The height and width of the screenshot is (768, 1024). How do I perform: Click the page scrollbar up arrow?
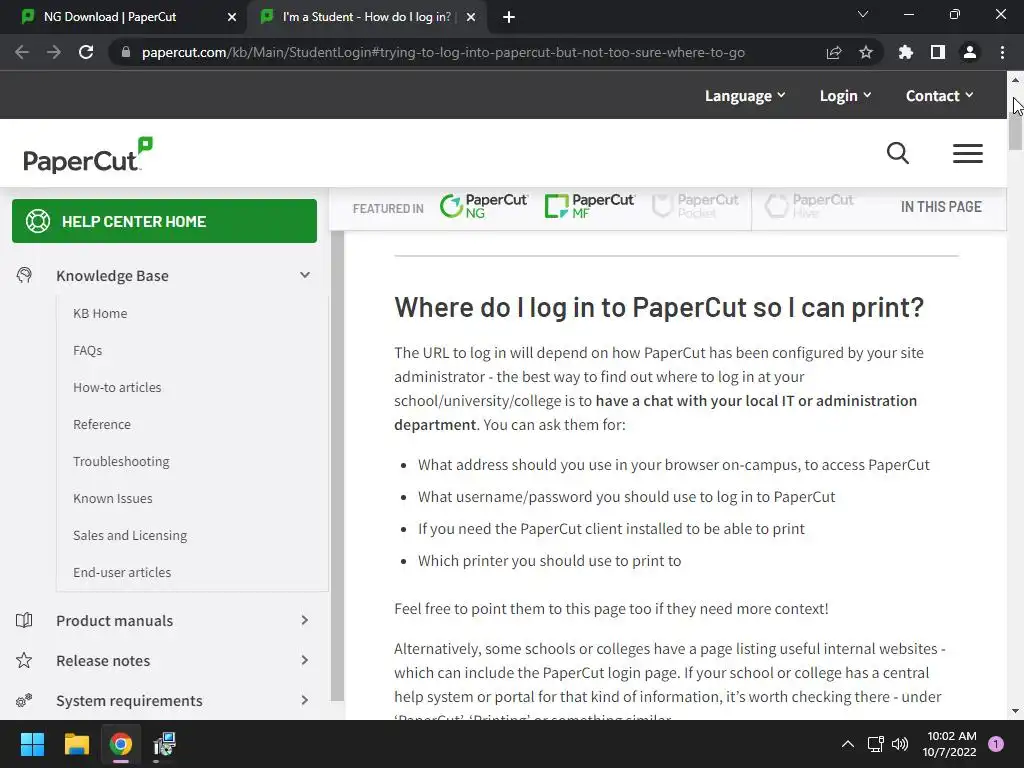point(1015,80)
